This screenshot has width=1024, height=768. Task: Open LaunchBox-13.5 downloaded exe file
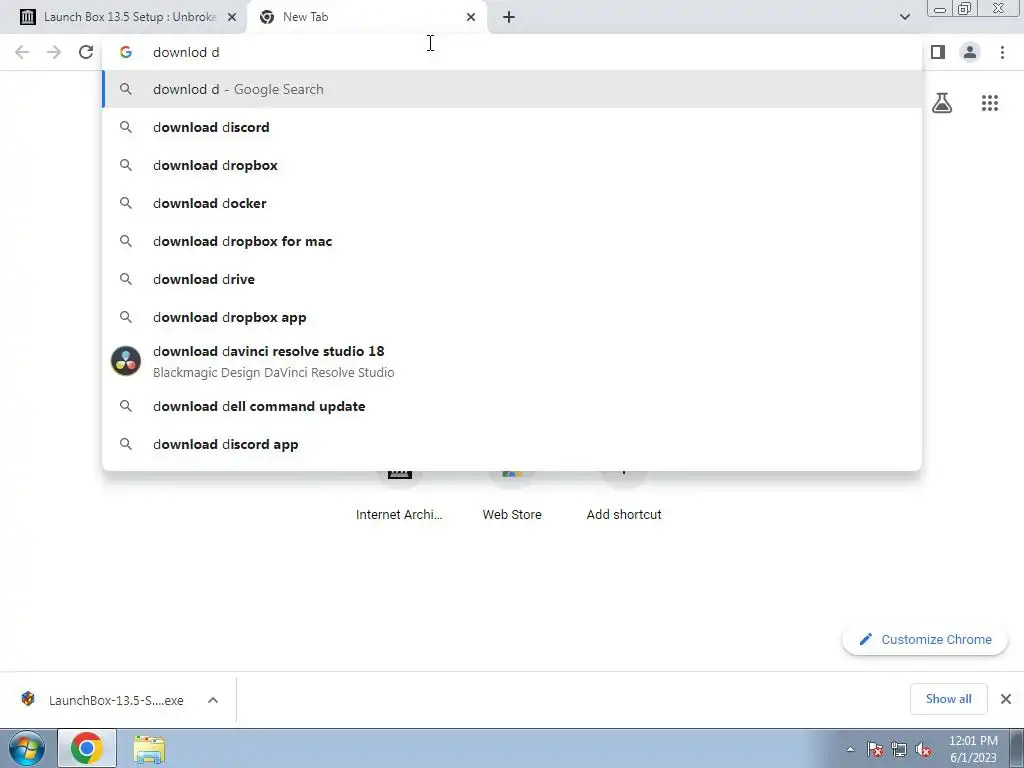tap(104, 700)
